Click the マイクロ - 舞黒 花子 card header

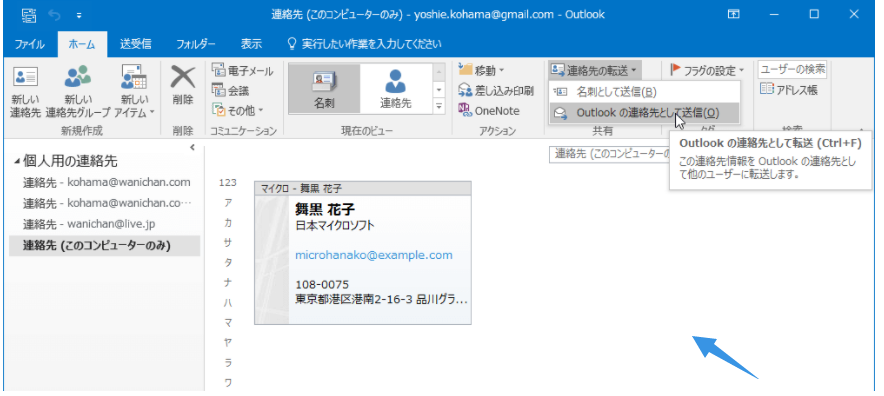(x=363, y=188)
